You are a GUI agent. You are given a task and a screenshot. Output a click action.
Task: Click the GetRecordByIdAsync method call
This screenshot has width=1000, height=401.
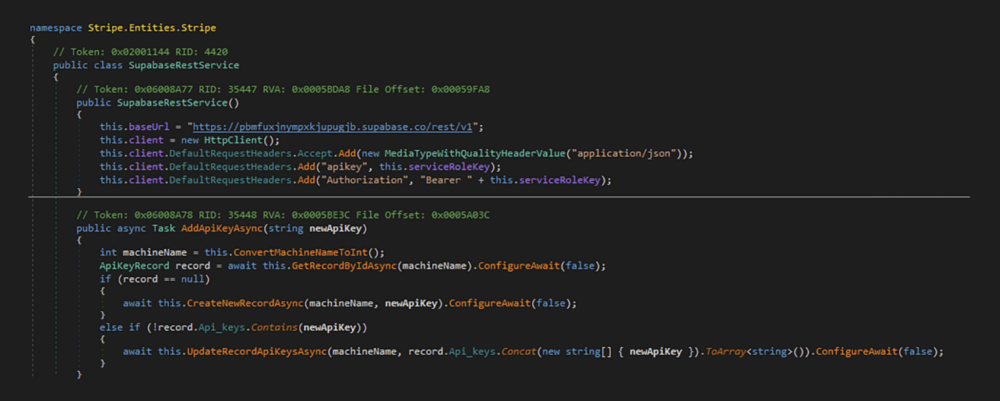tap(339, 265)
